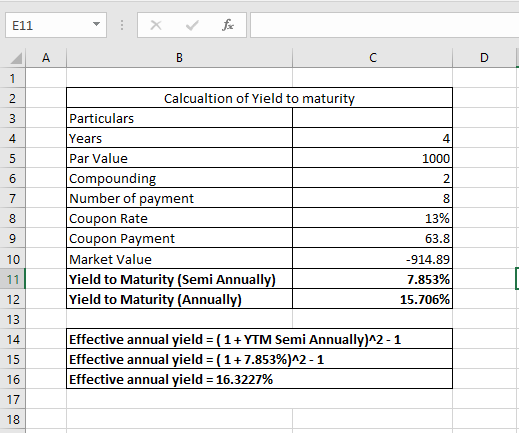
Task: Select row 6 header
Action: pos(13,178)
